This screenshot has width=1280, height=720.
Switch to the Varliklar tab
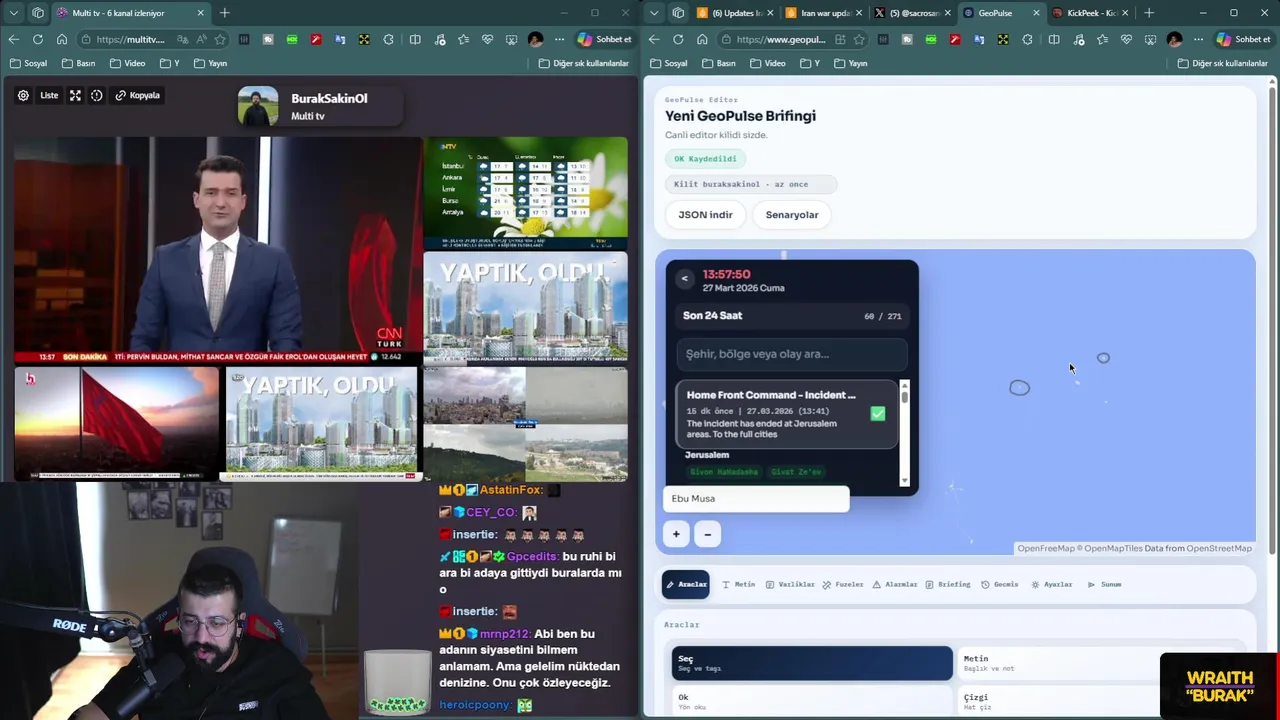[x=790, y=584]
